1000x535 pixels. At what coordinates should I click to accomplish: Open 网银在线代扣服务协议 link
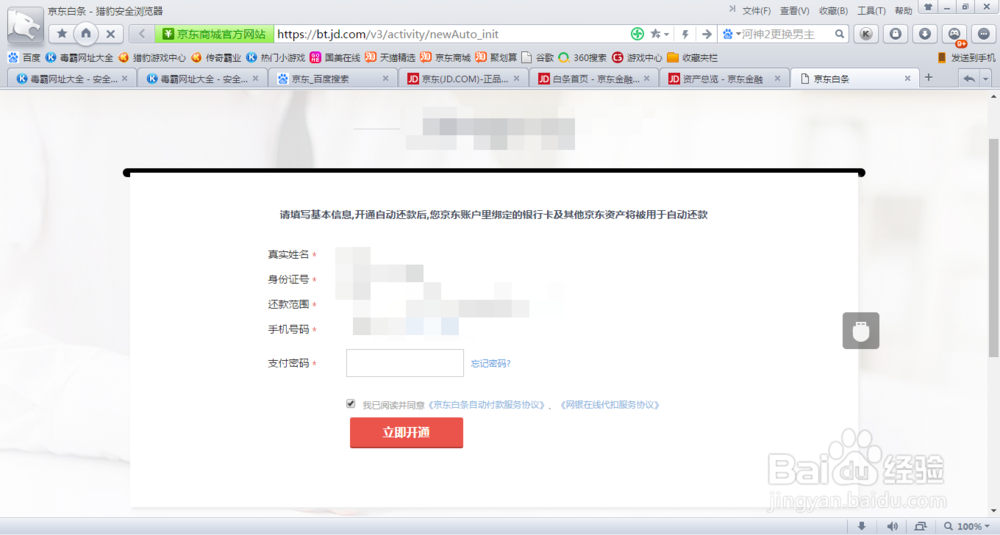tap(609, 405)
